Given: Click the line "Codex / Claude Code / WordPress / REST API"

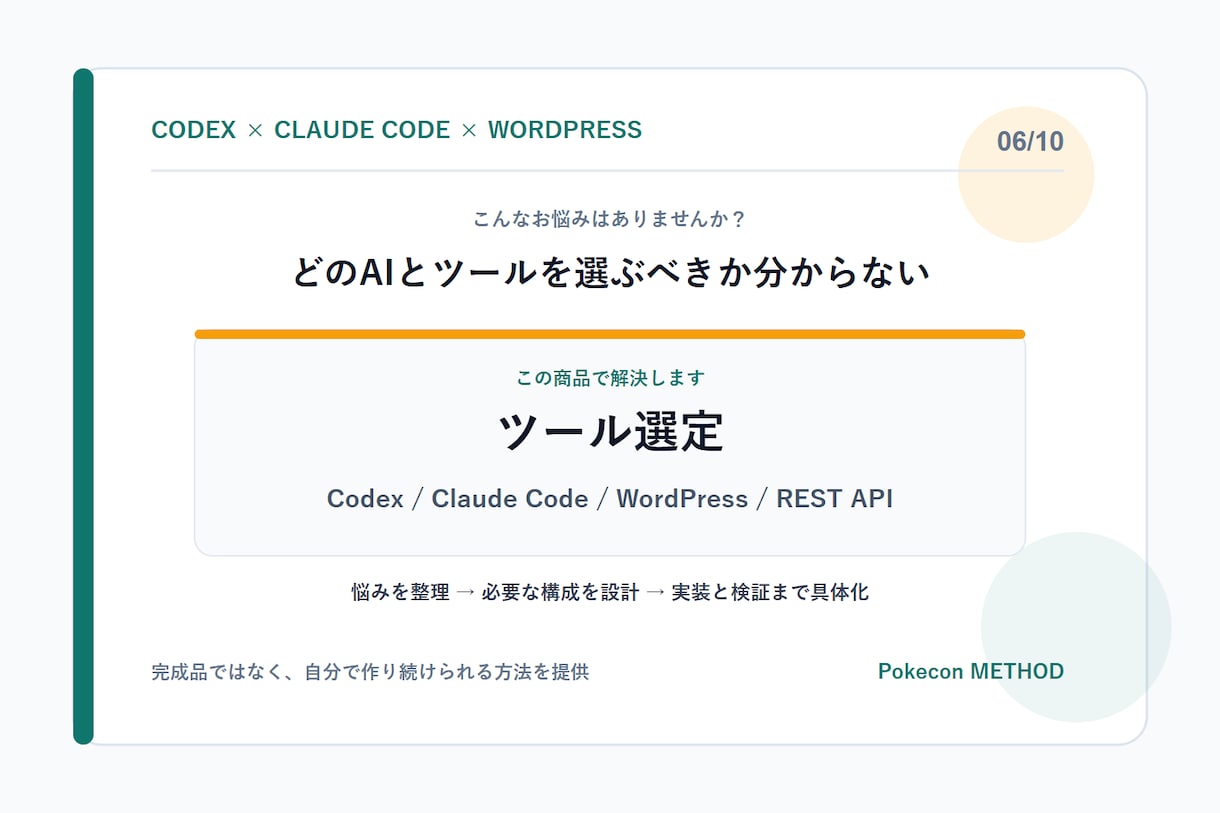Looking at the screenshot, I should [610, 499].
